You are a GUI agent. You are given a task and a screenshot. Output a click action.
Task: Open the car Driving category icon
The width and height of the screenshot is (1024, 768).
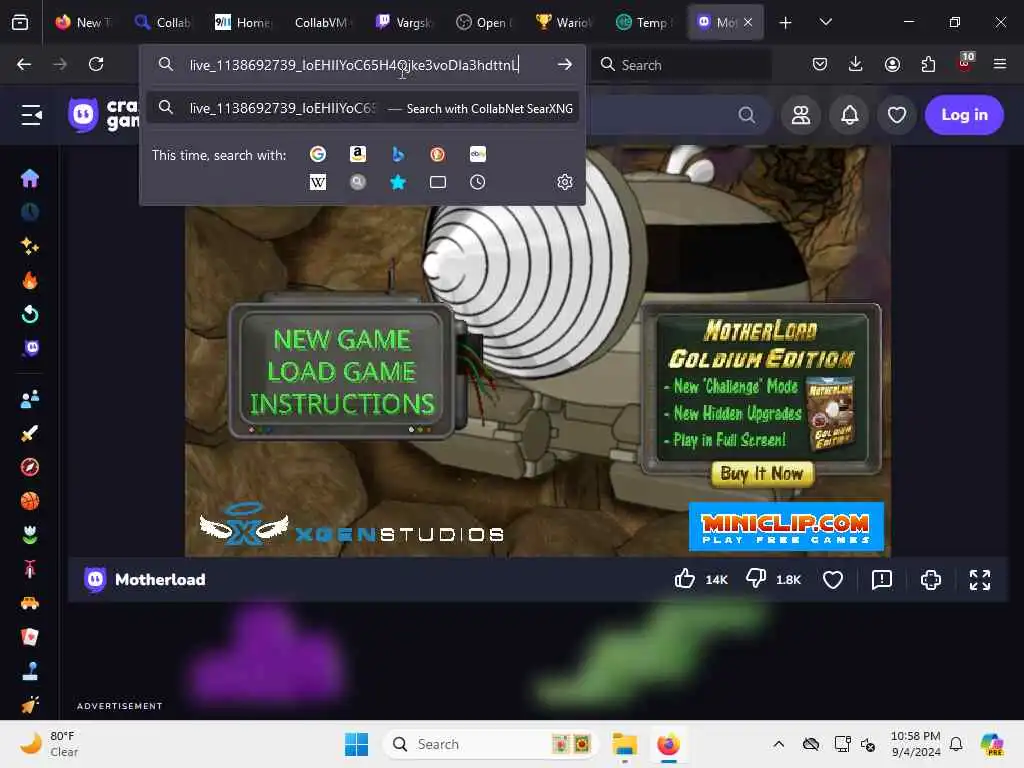coord(30,603)
